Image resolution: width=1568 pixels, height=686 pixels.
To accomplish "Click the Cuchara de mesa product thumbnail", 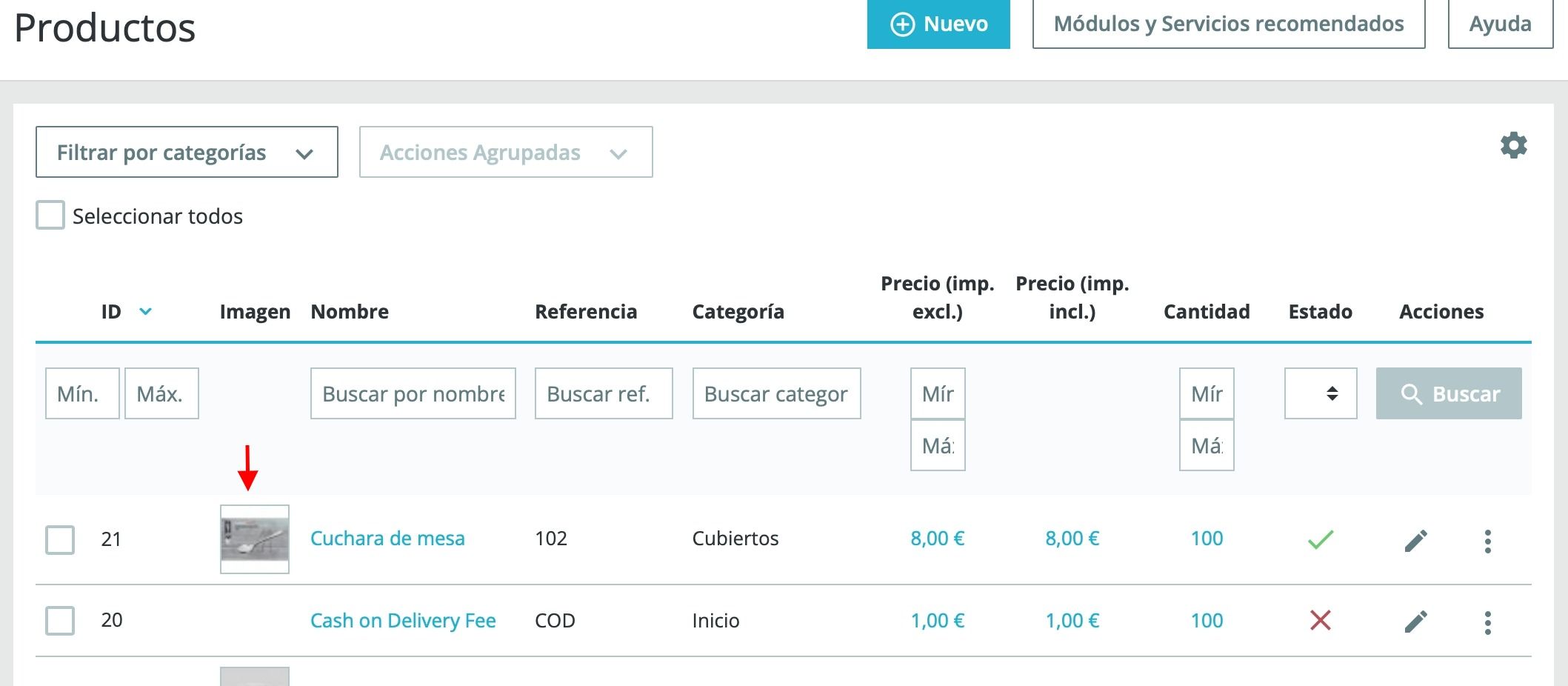I will [255, 539].
